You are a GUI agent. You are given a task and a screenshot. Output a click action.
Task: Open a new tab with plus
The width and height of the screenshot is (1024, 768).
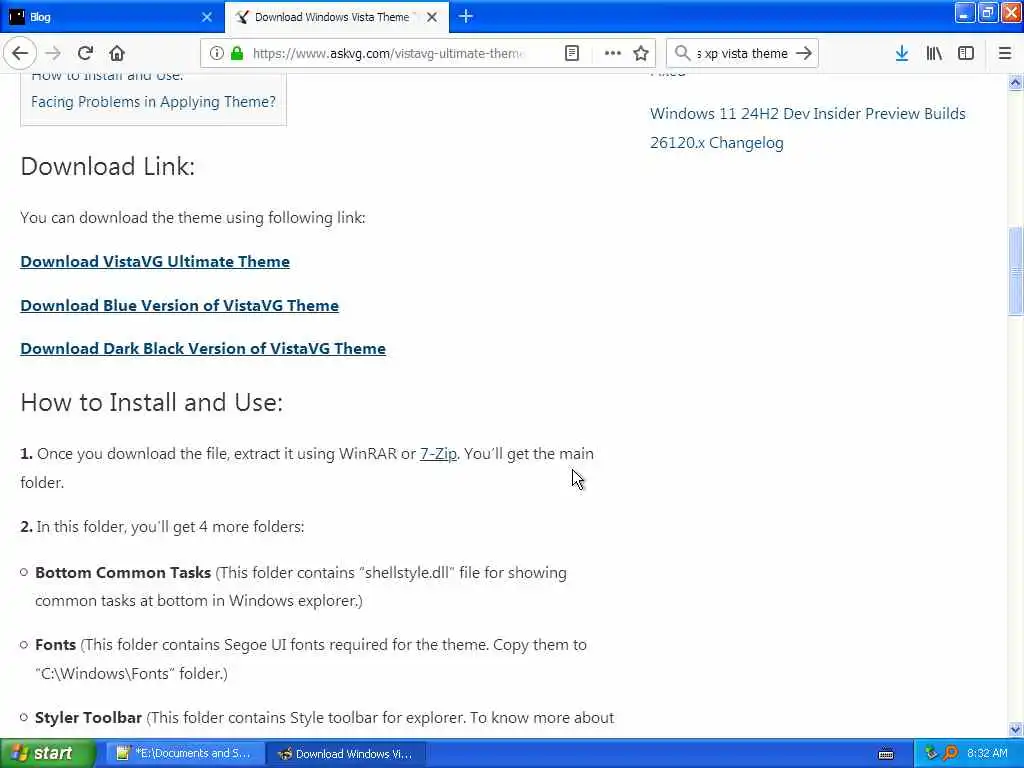click(x=466, y=16)
